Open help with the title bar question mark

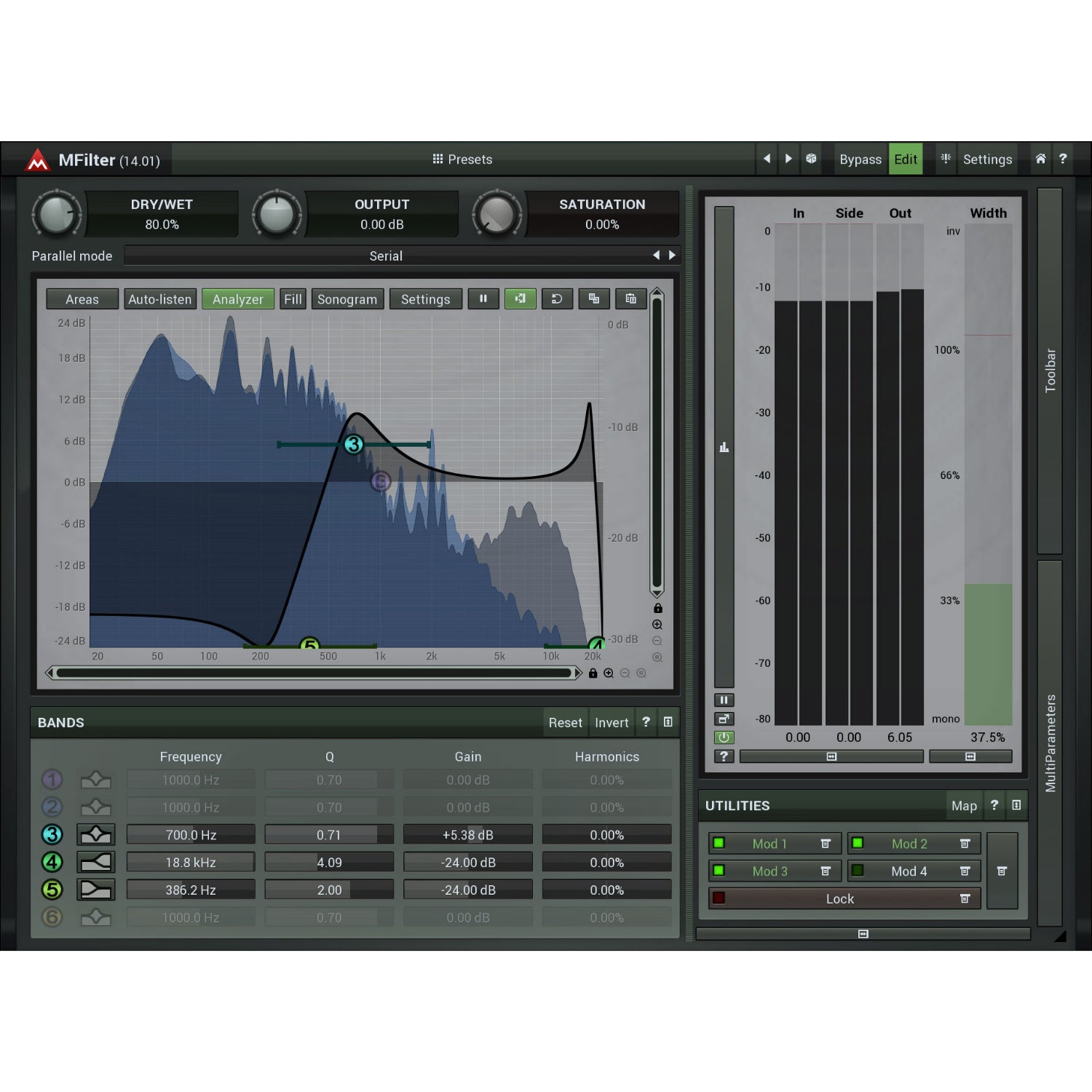(x=1063, y=159)
